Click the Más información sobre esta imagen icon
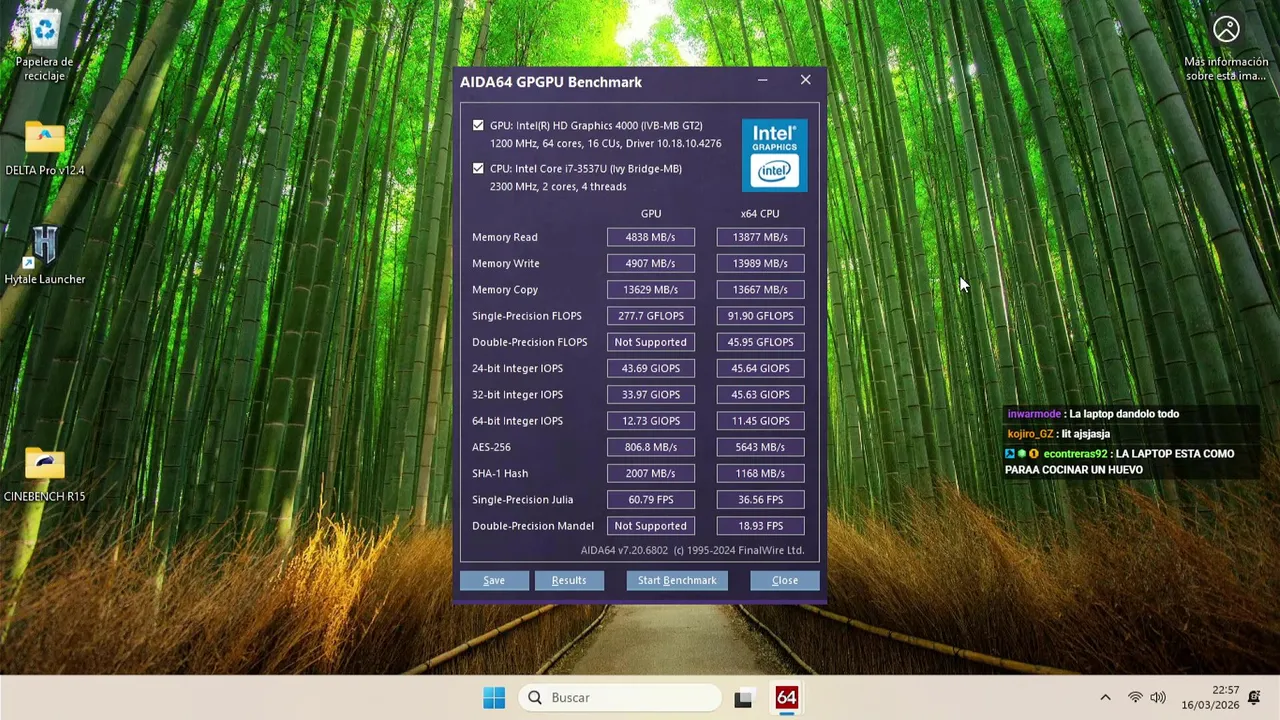Viewport: 1280px width, 720px height. point(1226,48)
